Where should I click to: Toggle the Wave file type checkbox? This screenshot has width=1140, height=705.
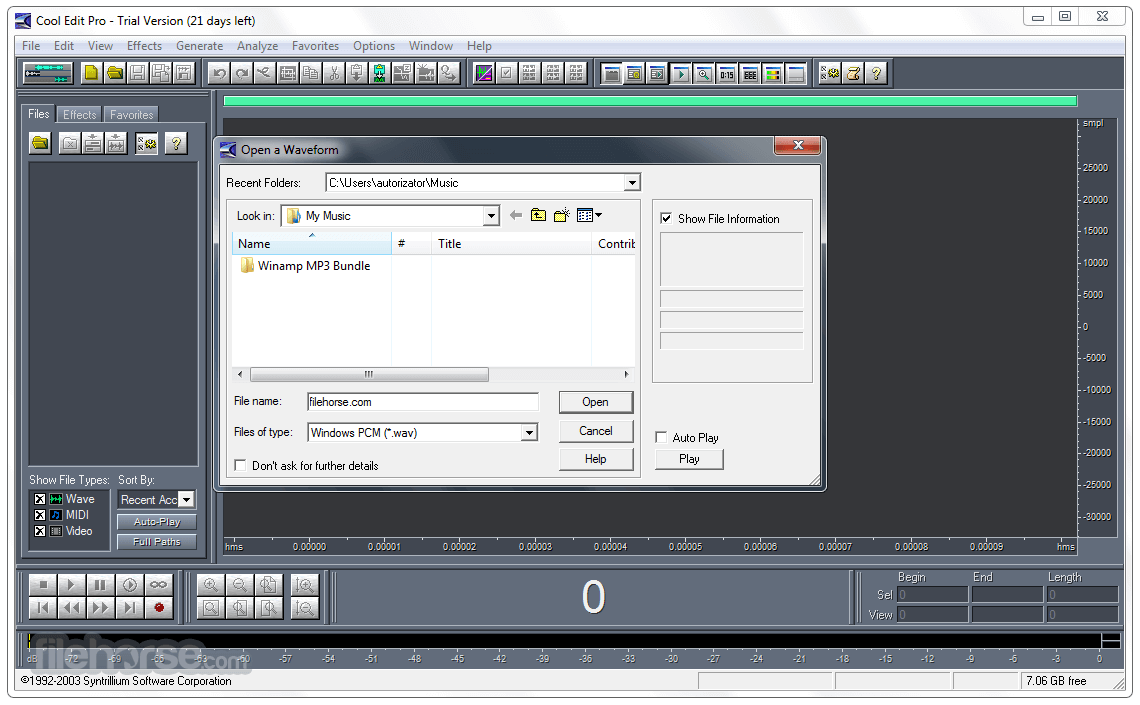[40, 499]
